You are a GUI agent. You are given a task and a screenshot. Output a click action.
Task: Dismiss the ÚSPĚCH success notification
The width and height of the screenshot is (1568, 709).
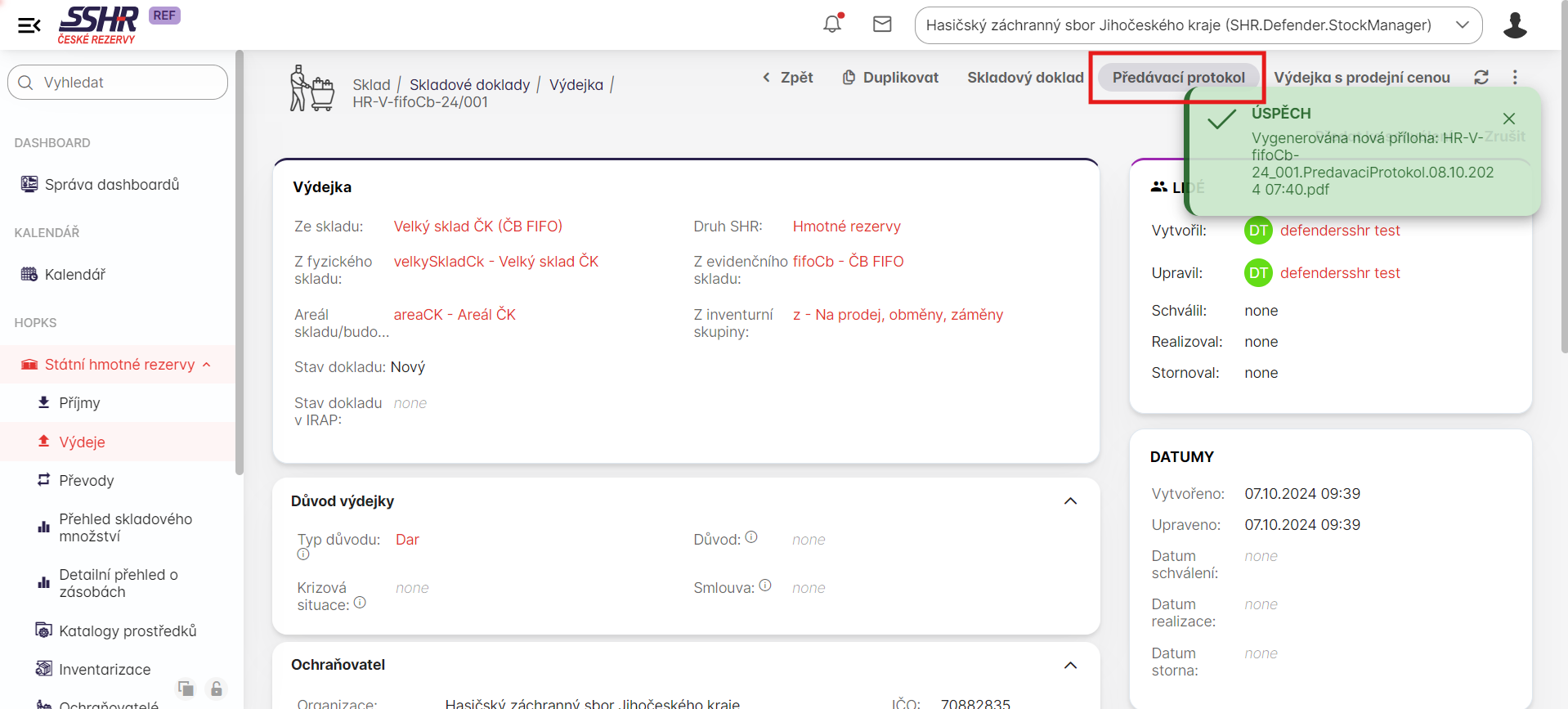pos(1508,119)
